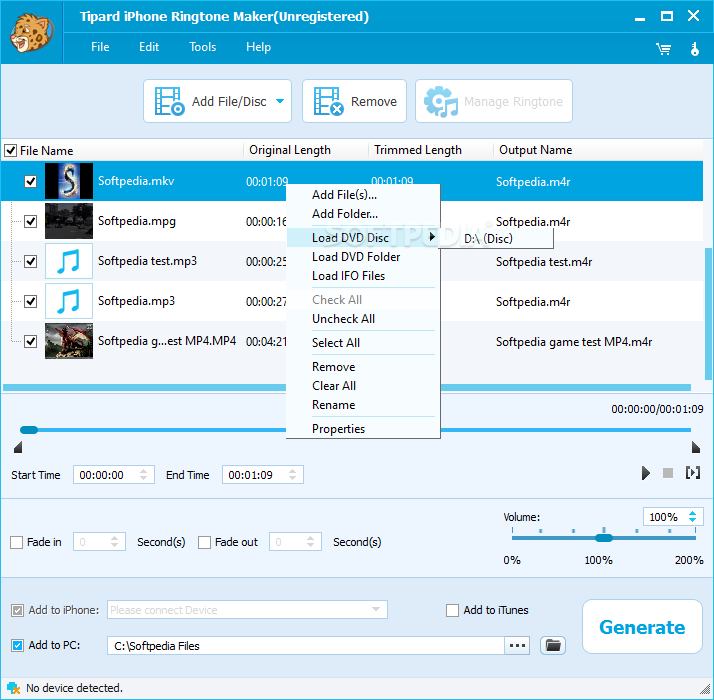
Task: Click the Output Name column header
Action: (x=536, y=150)
